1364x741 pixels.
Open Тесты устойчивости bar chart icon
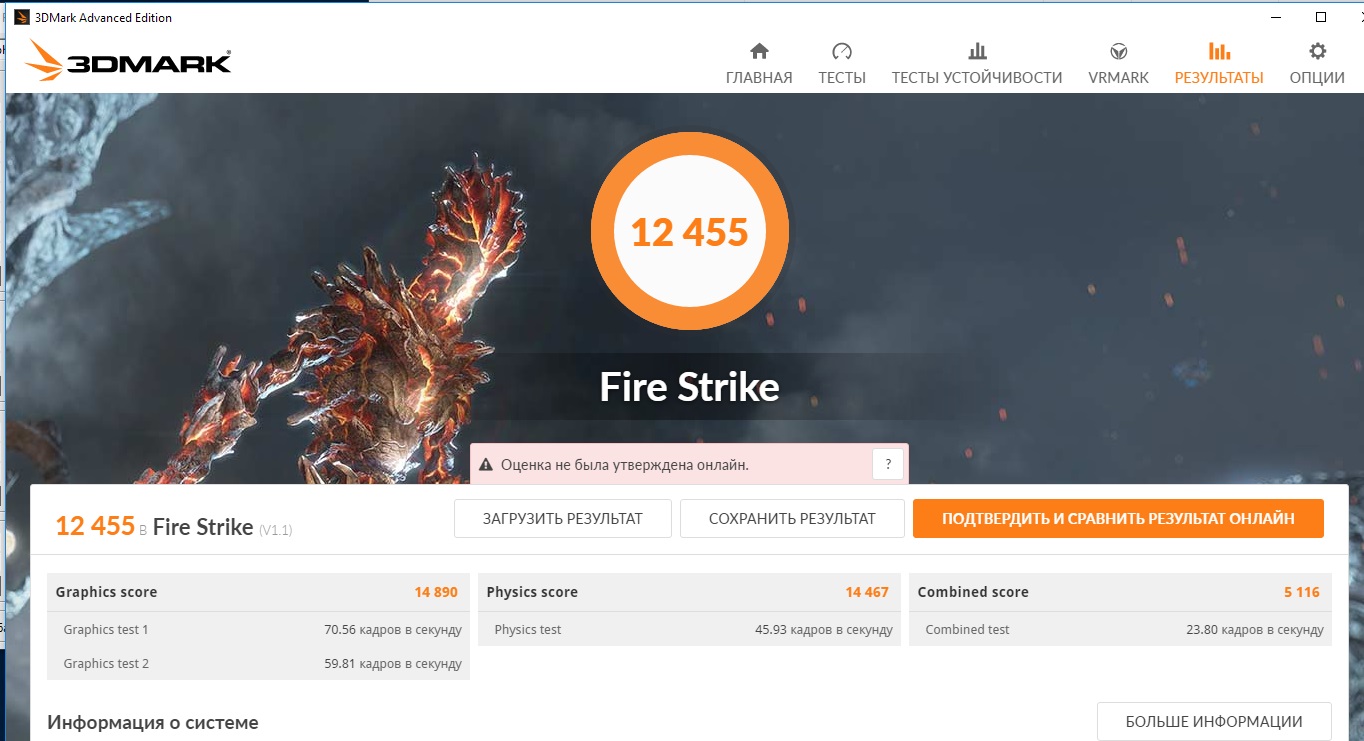(977, 51)
